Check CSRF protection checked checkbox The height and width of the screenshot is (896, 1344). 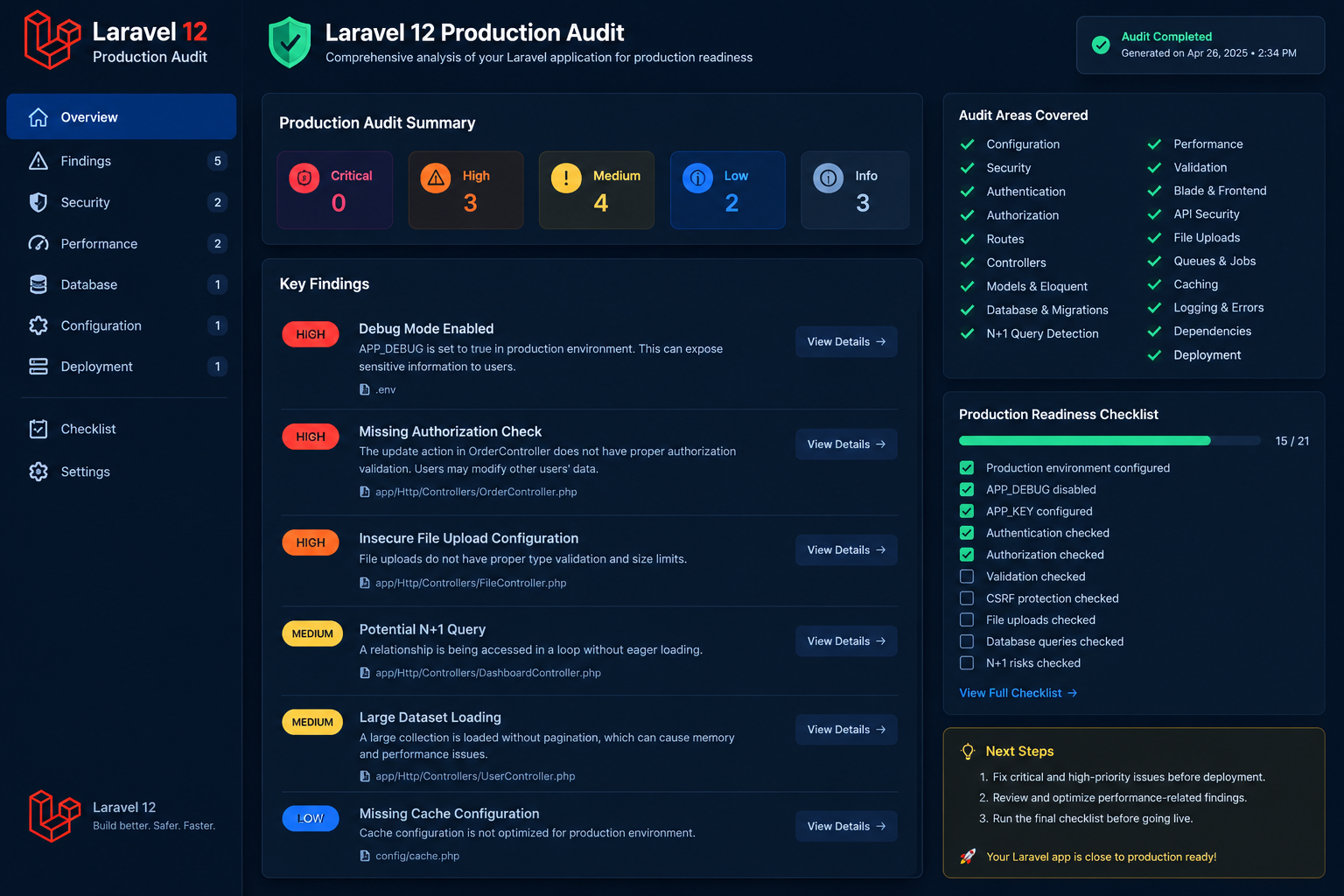coord(967,598)
